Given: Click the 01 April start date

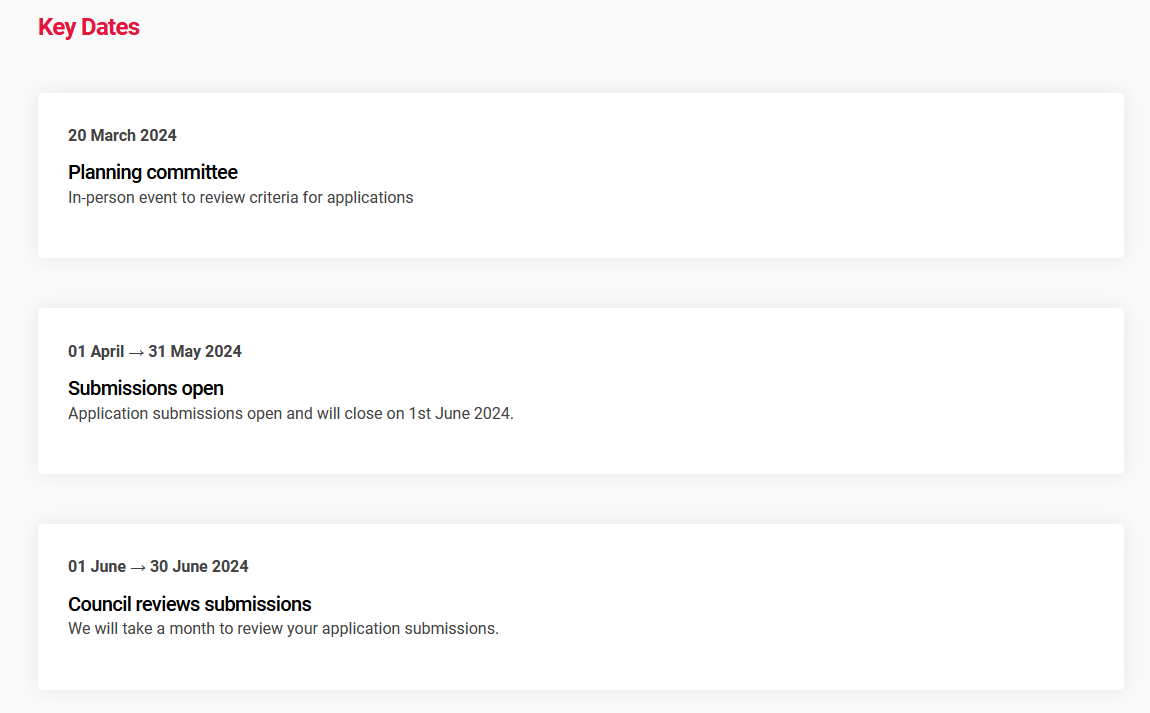Looking at the screenshot, I should pyautogui.click(x=96, y=351).
